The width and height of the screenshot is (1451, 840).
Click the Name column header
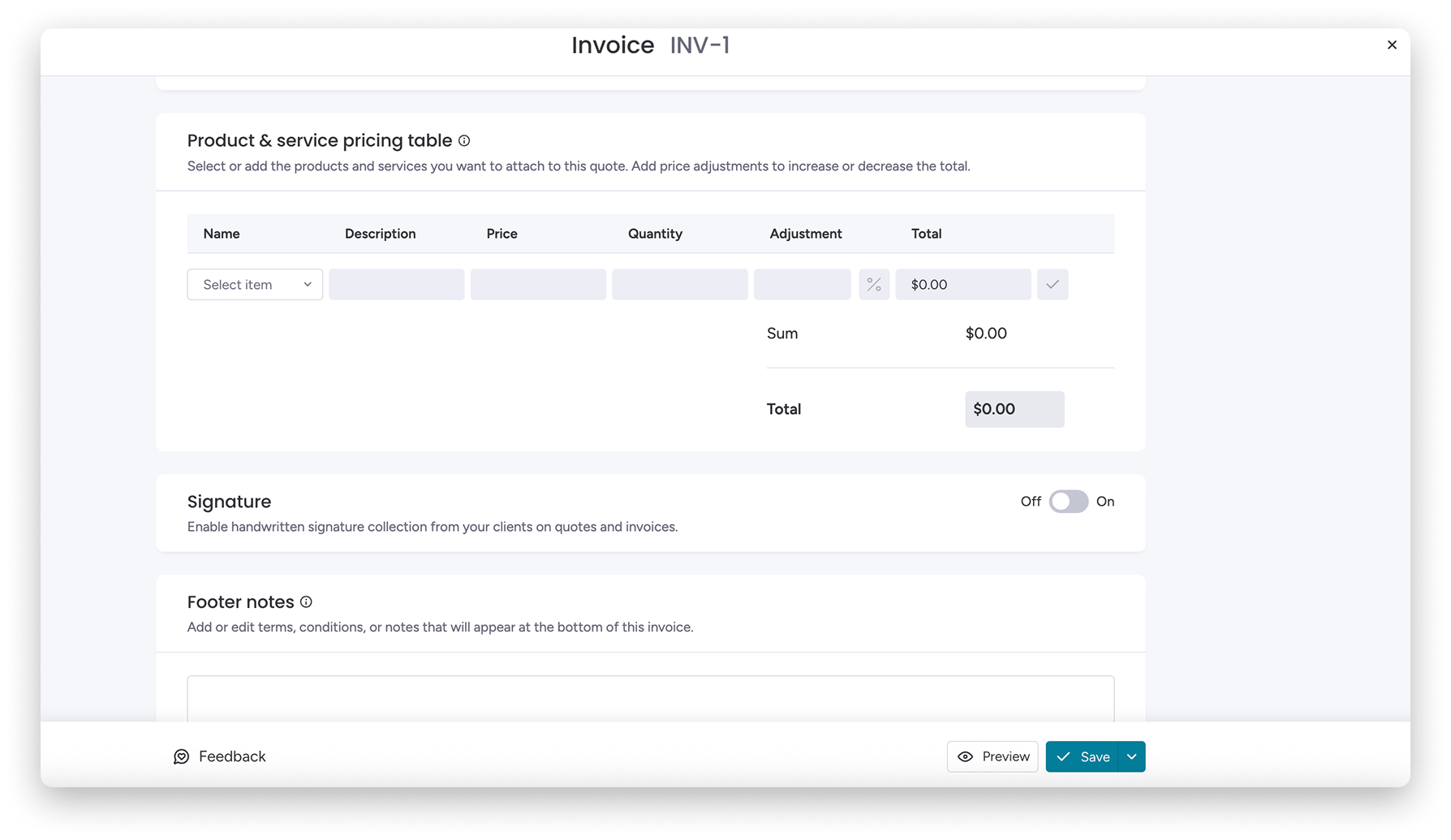(222, 234)
